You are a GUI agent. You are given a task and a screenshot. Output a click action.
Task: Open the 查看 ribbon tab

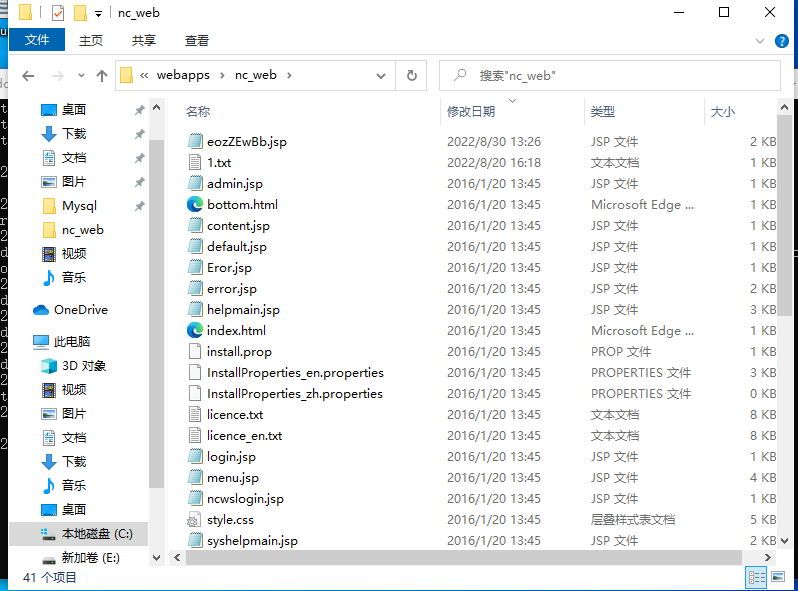click(196, 40)
